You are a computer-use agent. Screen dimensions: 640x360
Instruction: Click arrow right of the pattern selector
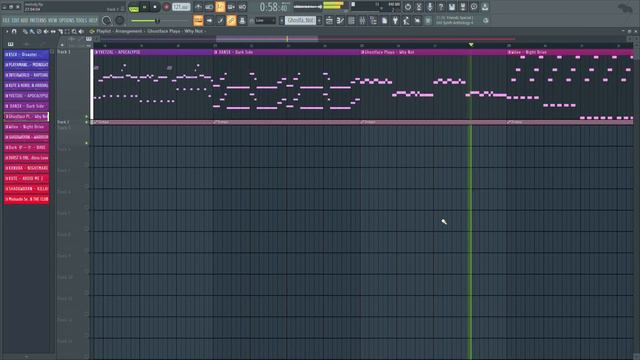pyautogui.click(x=319, y=20)
